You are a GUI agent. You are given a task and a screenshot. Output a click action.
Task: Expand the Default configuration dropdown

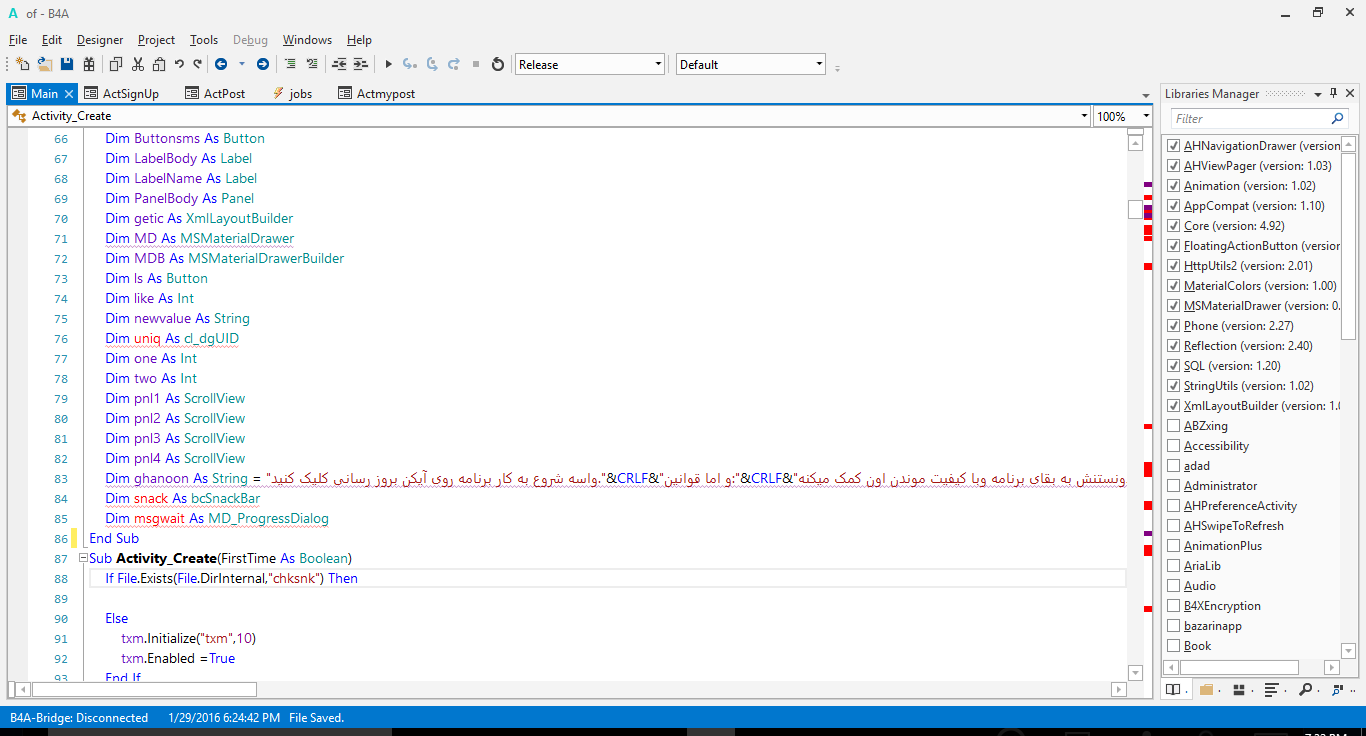(x=819, y=64)
